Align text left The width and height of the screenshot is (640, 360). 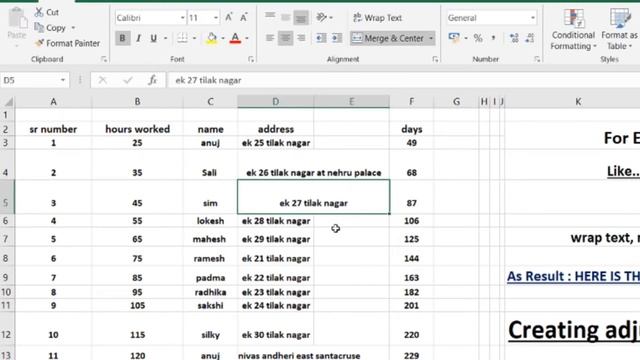point(270,38)
